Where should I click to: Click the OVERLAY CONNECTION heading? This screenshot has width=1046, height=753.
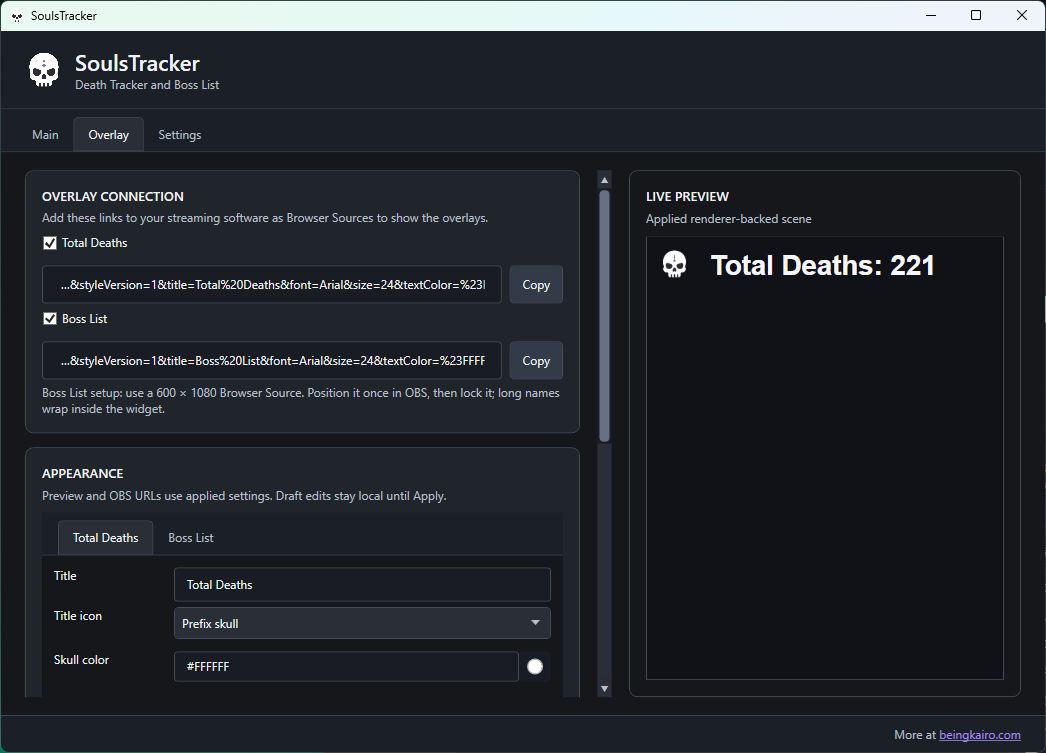coord(113,197)
